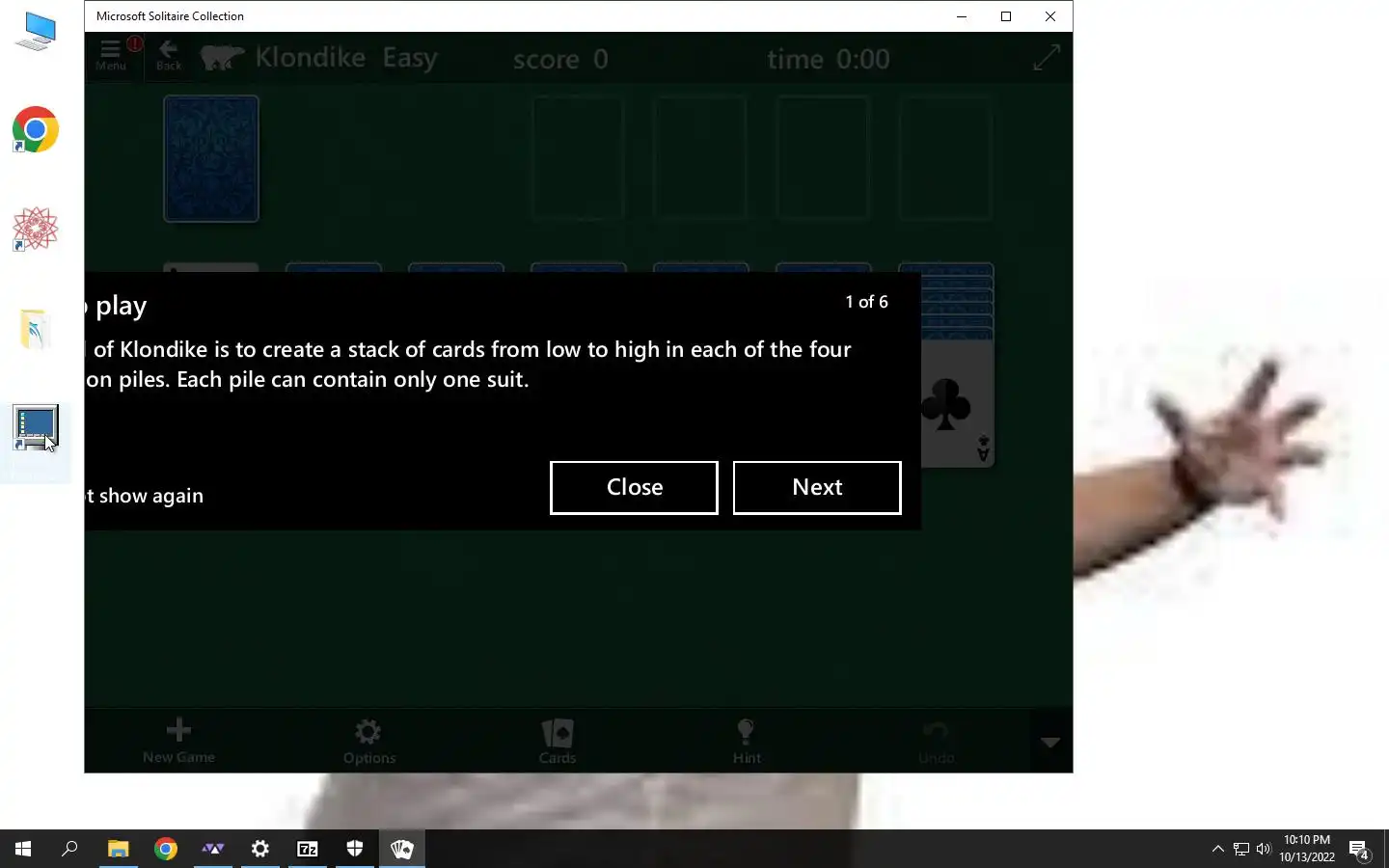Show hidden system tray icons
This screenshot has width=1389, height=868.
tap(1217, 849)
